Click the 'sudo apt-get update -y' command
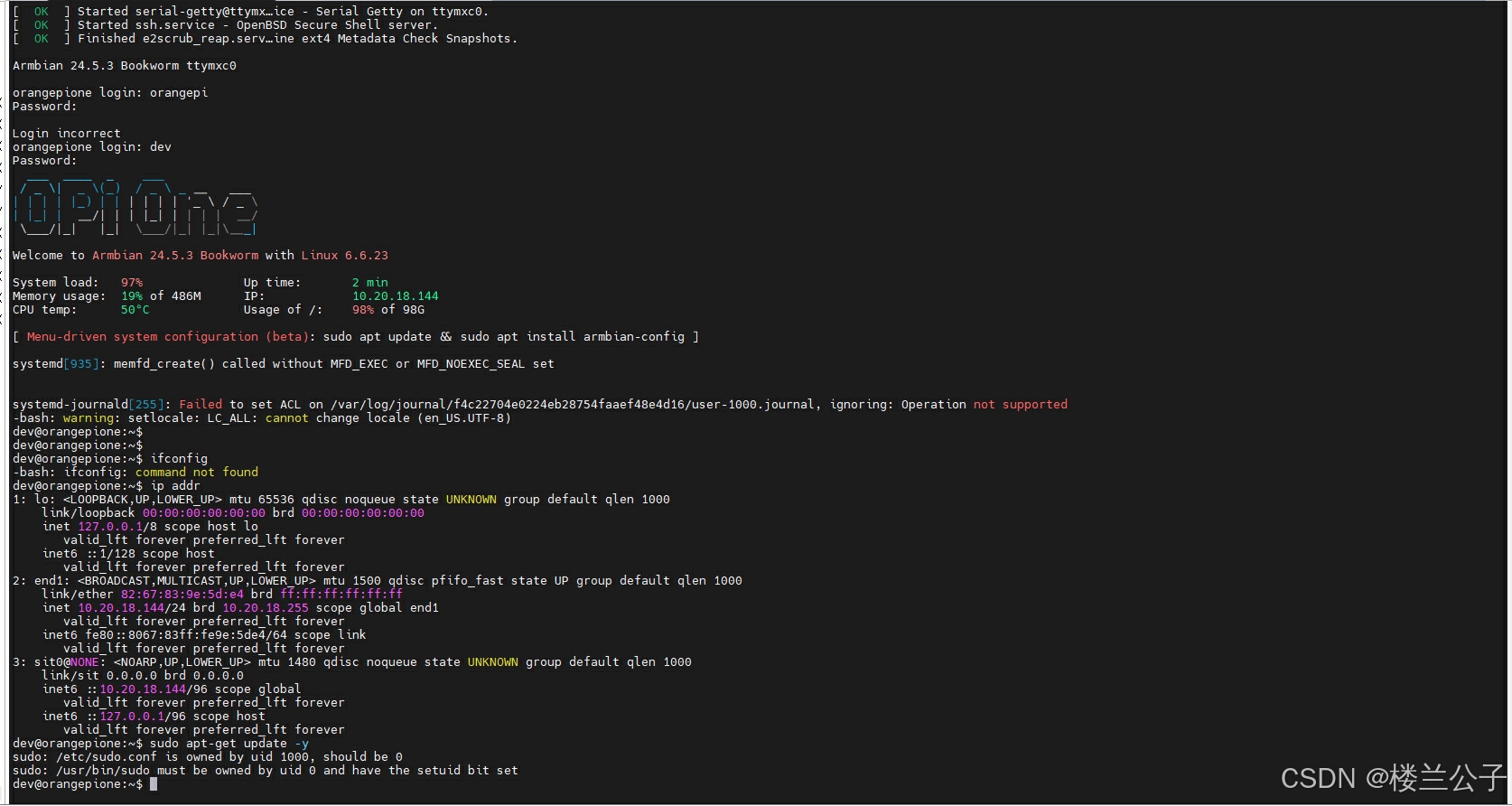This screenshot has height=806, width=1512. click(229, 744)
